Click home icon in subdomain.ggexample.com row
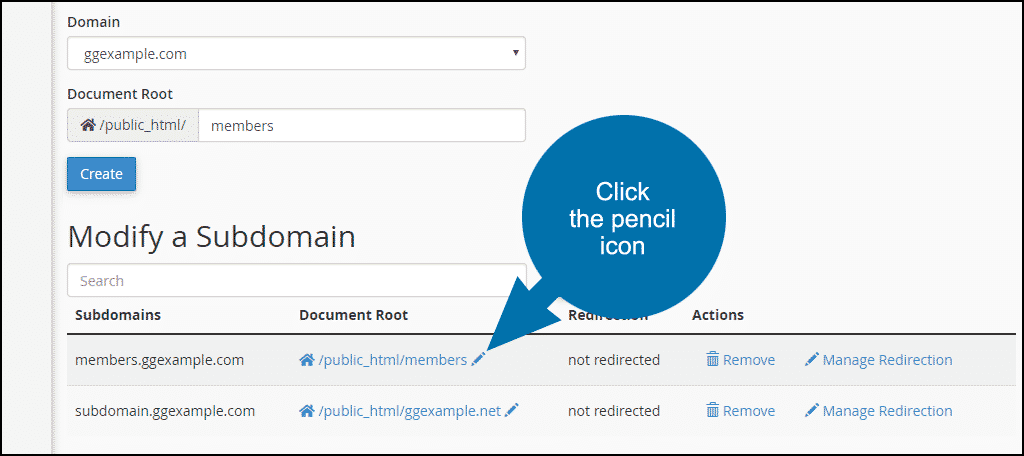 click(x=307, y=410)
